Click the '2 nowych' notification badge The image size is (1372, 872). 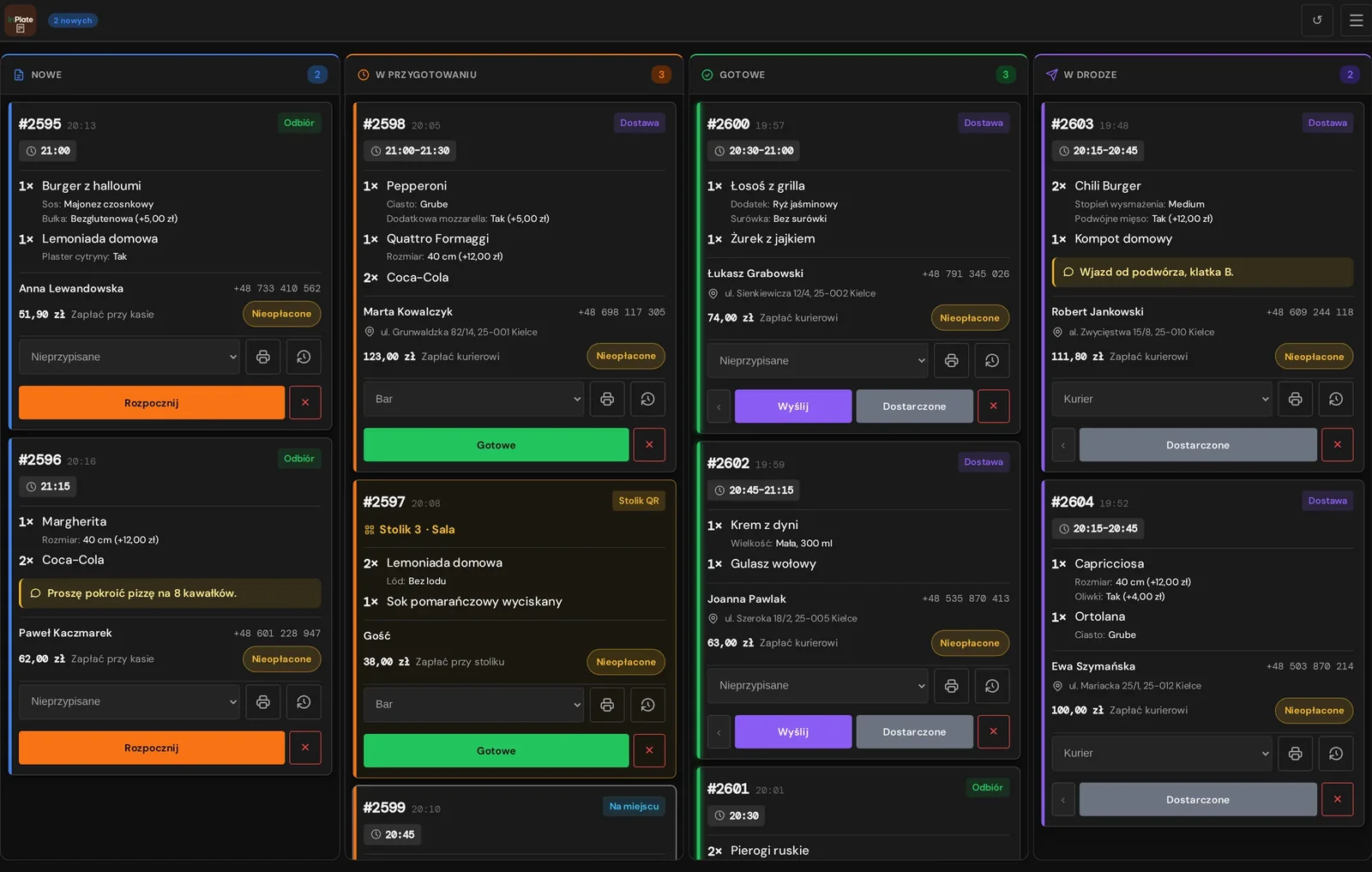(x=73, y=21)
